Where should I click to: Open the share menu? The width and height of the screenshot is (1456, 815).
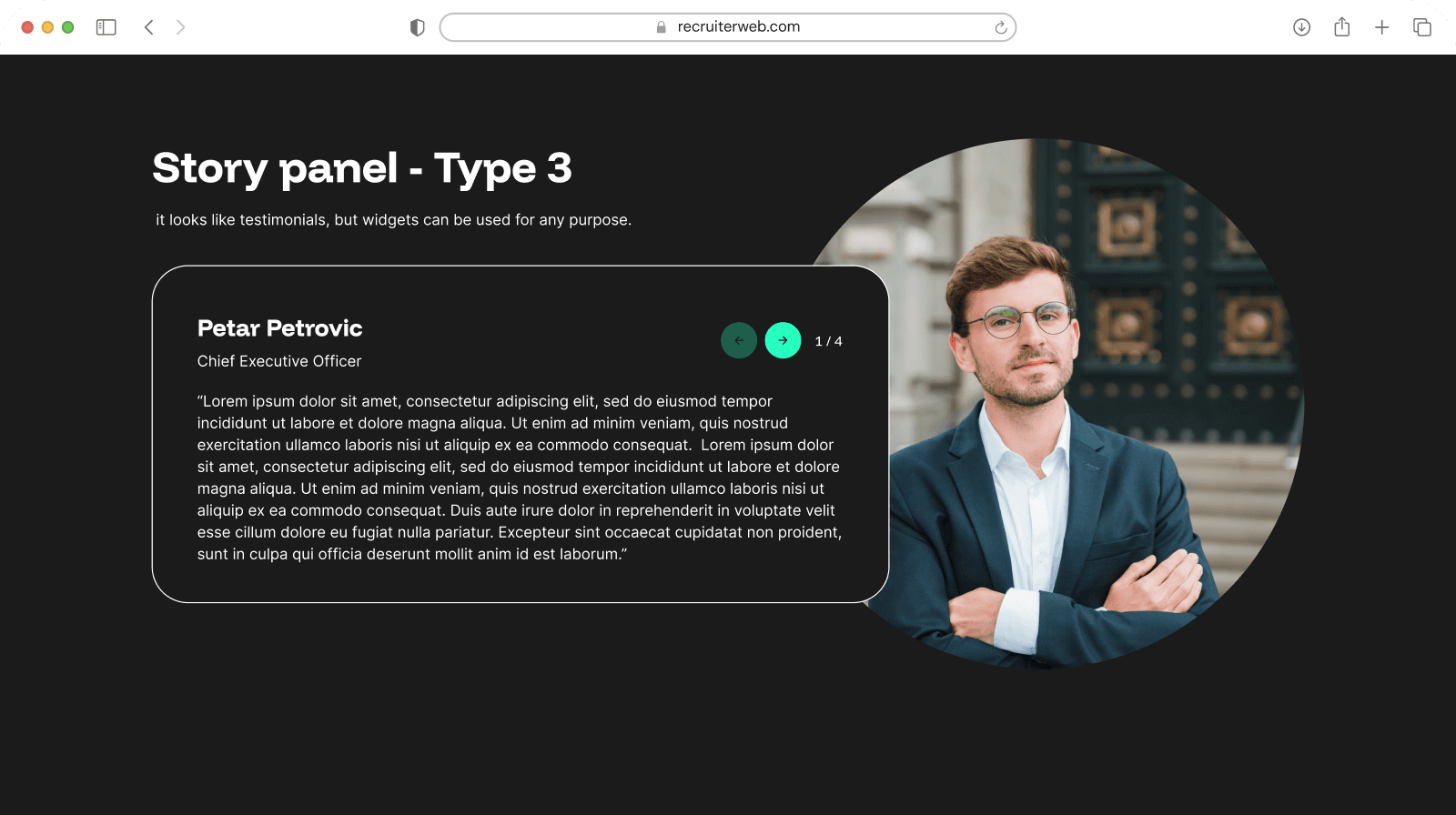[1341, 27]
